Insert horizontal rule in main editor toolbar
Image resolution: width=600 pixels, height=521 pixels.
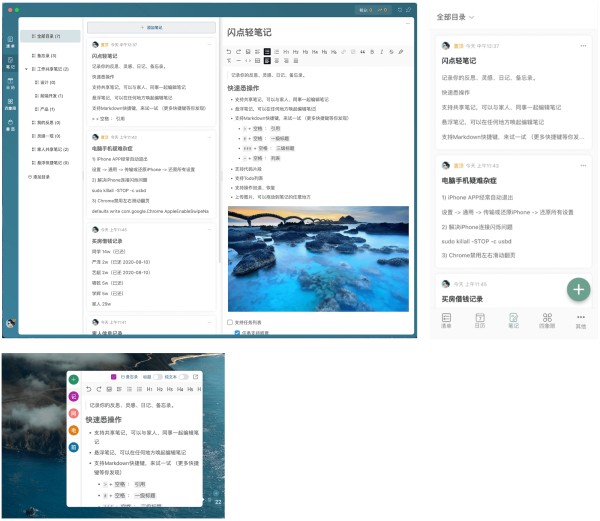pos(238,60)
